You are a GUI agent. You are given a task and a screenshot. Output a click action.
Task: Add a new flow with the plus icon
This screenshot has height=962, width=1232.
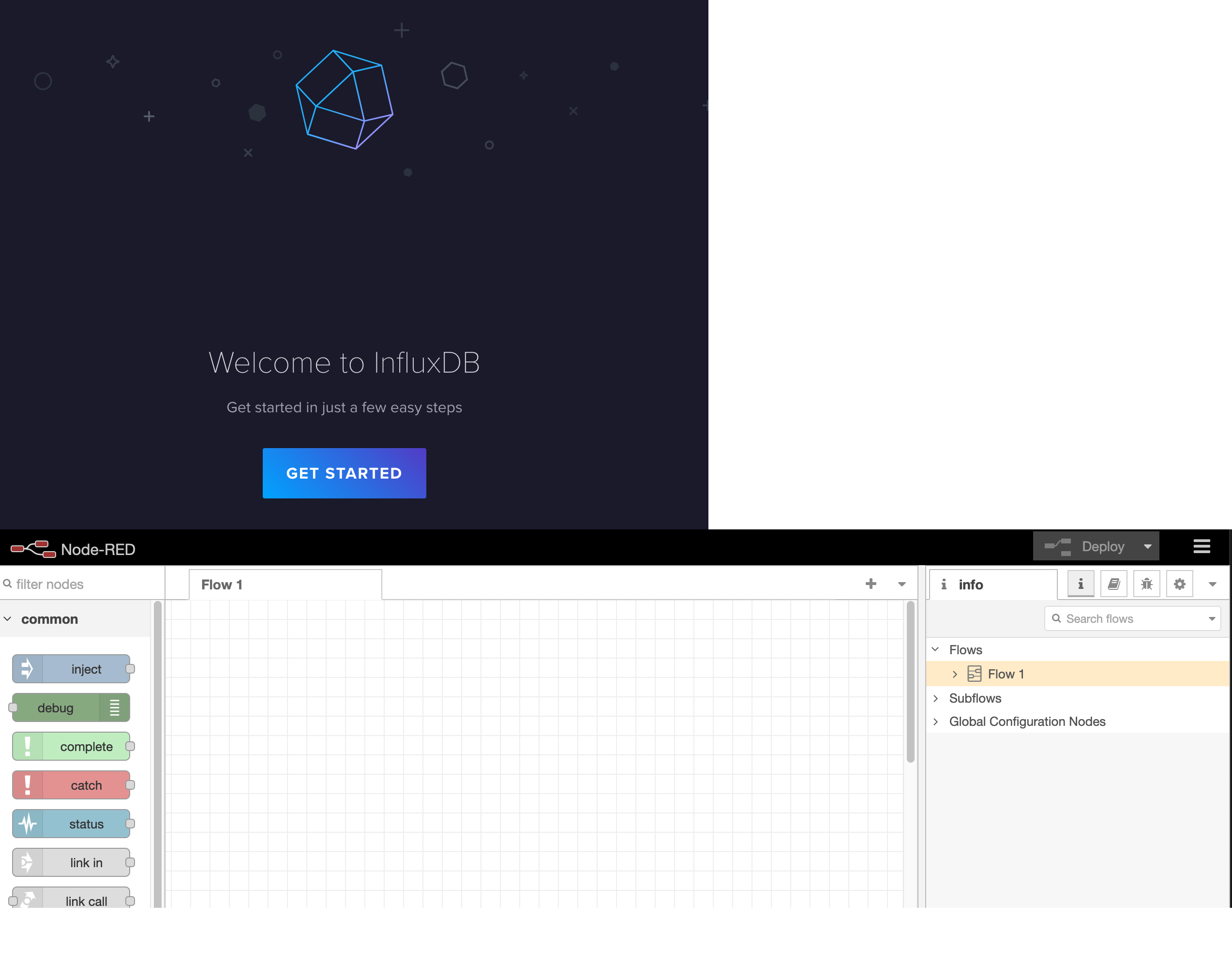[x=871, y=584]
